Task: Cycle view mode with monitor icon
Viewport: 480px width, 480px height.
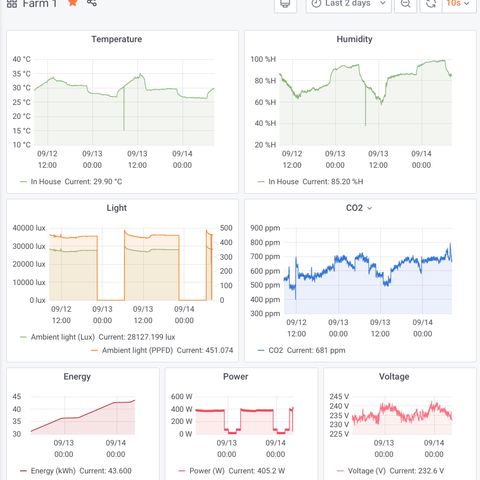Action: click(x=285, y=4)
